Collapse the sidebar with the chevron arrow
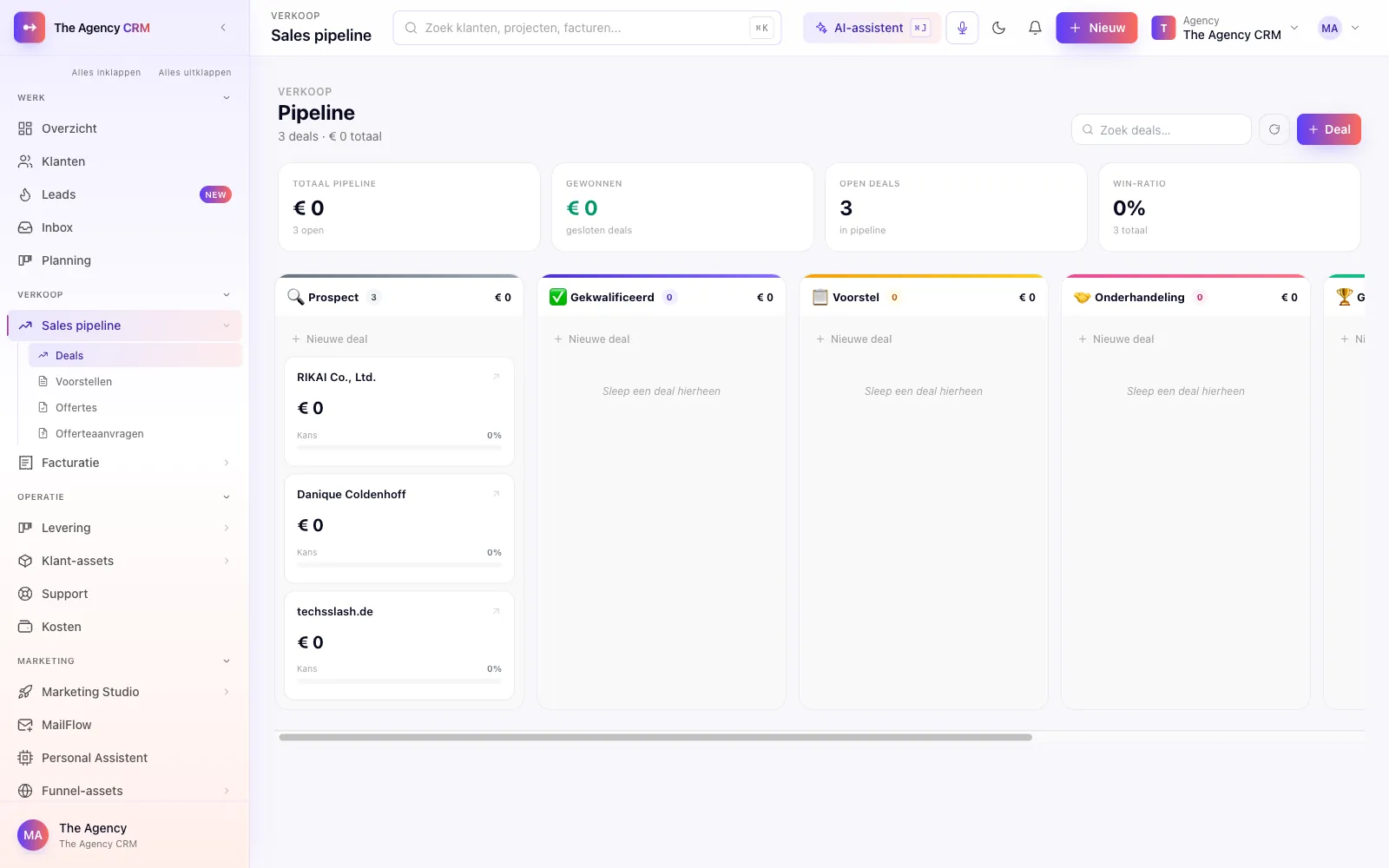 223,28
